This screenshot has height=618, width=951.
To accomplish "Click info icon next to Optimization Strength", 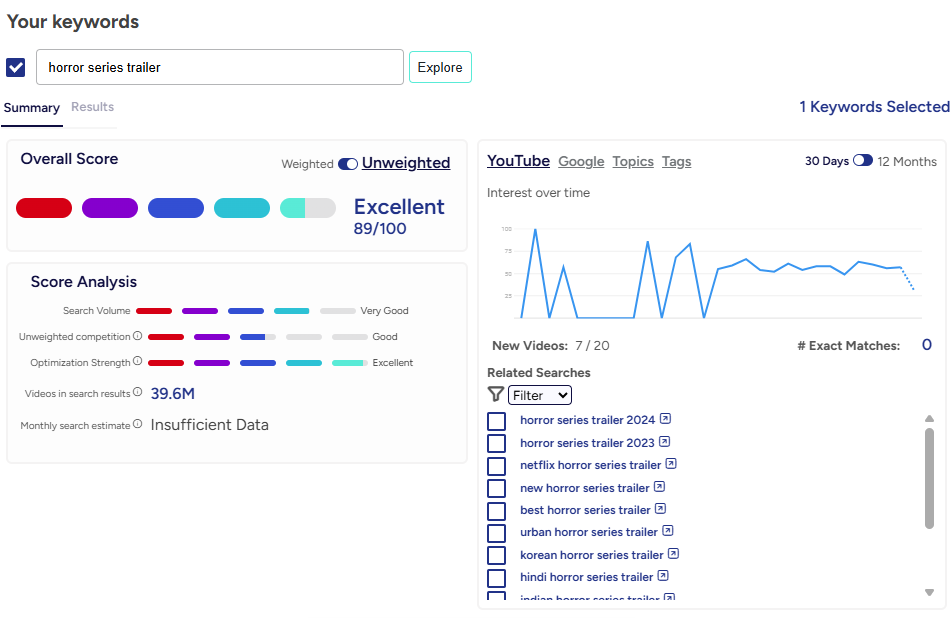I will [138, 362].
